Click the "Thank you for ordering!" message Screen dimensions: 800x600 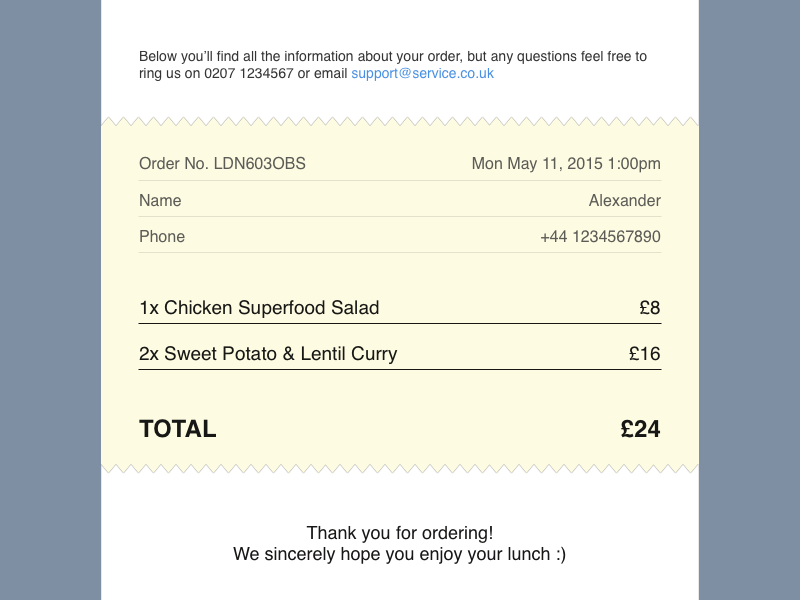pos(400,533)
